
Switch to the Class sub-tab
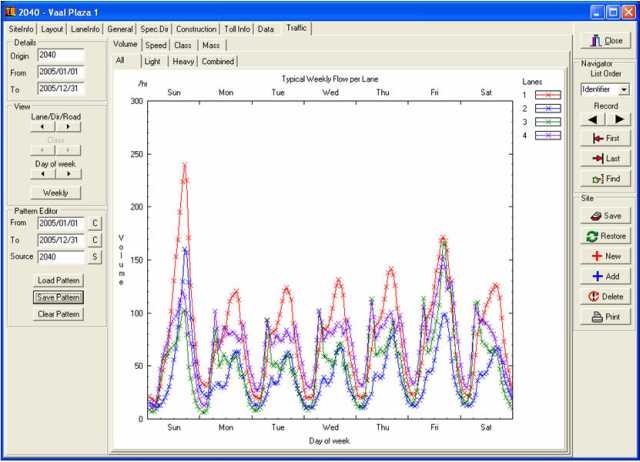pos(183,45)
